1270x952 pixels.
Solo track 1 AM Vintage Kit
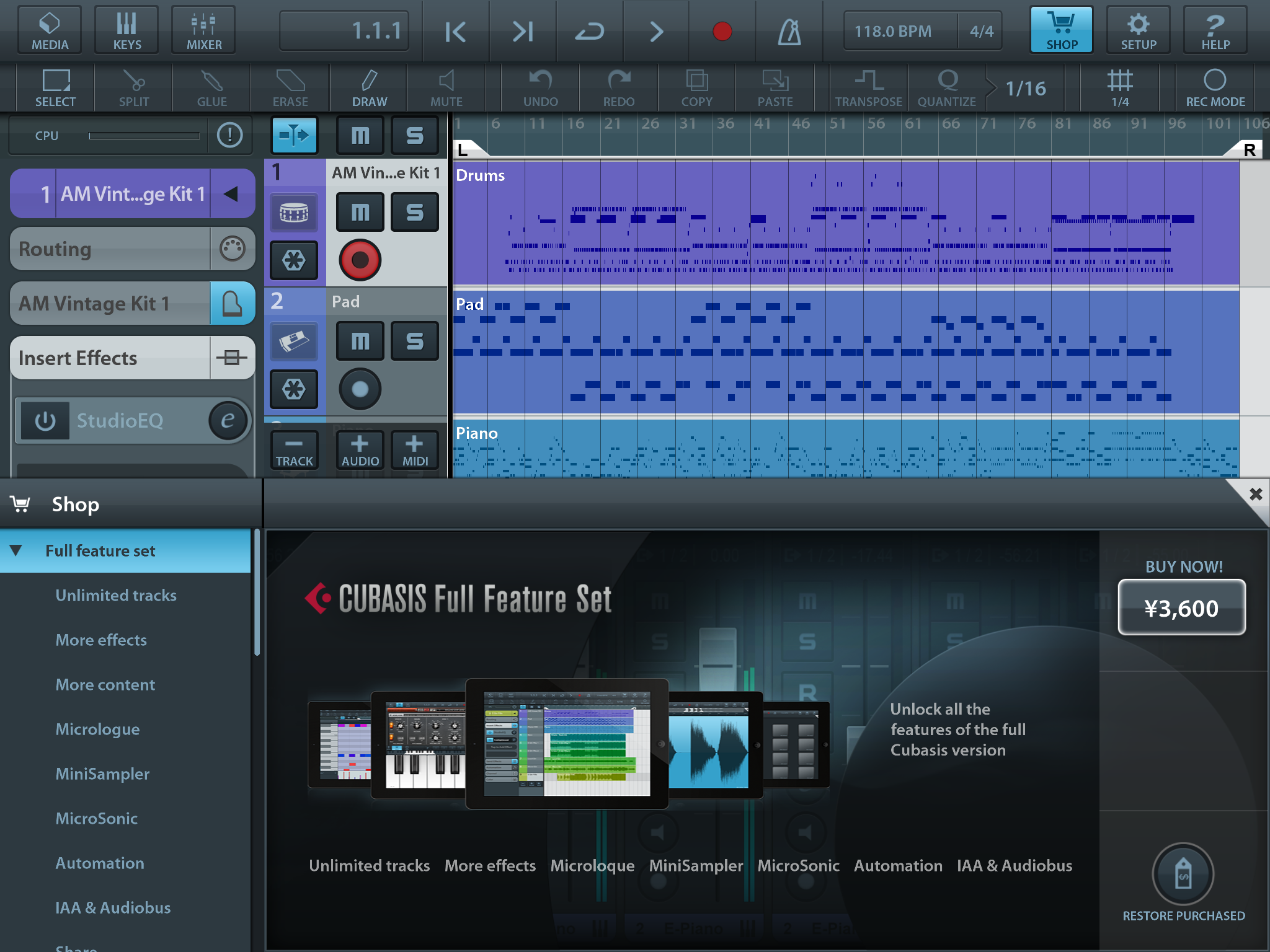(415, 213)
